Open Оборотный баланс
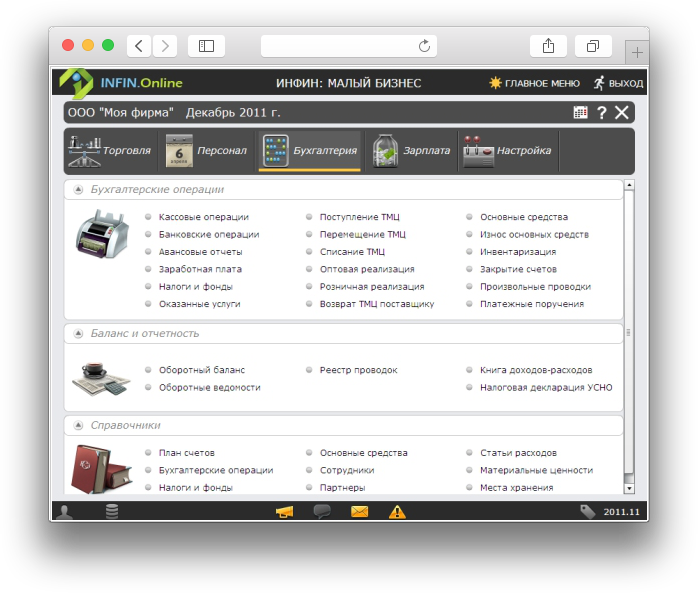Image resolution: width=698 pixels, height=593 pixels. [x=202, y=370]
